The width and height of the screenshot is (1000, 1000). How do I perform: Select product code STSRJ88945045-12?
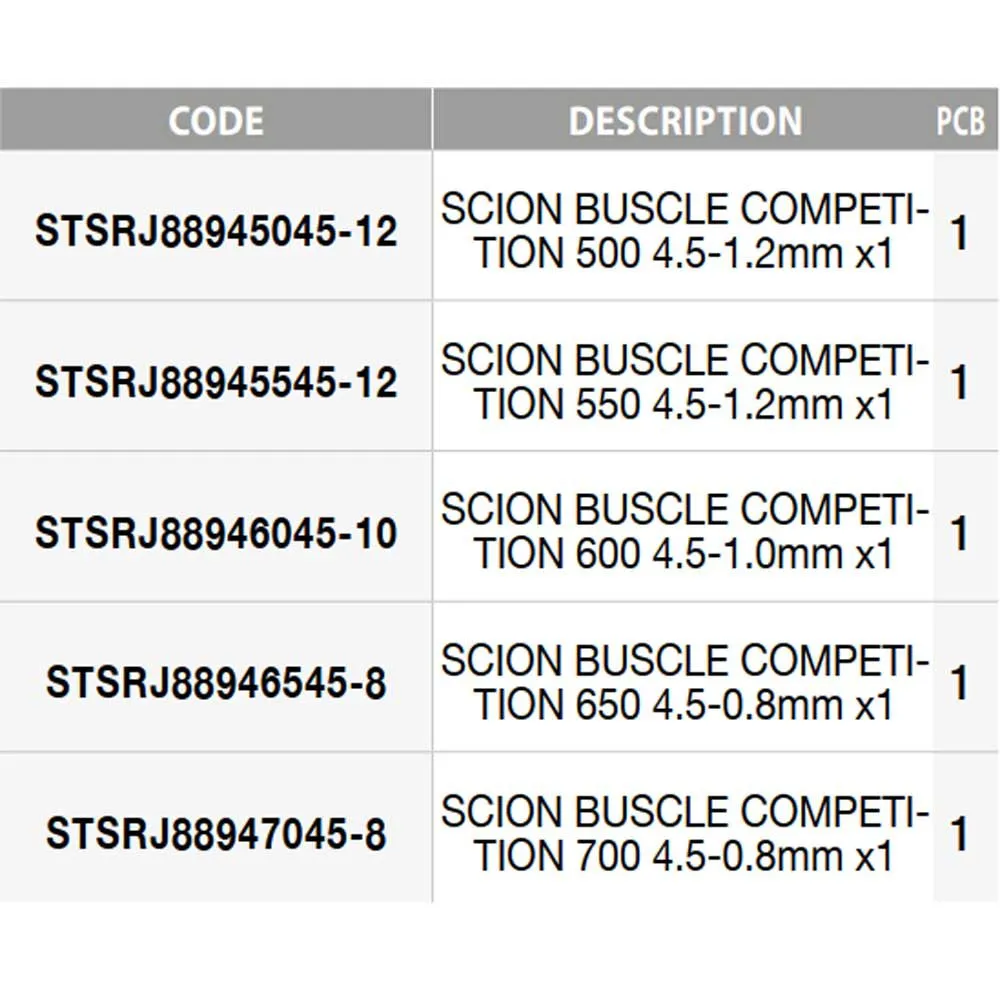click(x=216, y=232)
